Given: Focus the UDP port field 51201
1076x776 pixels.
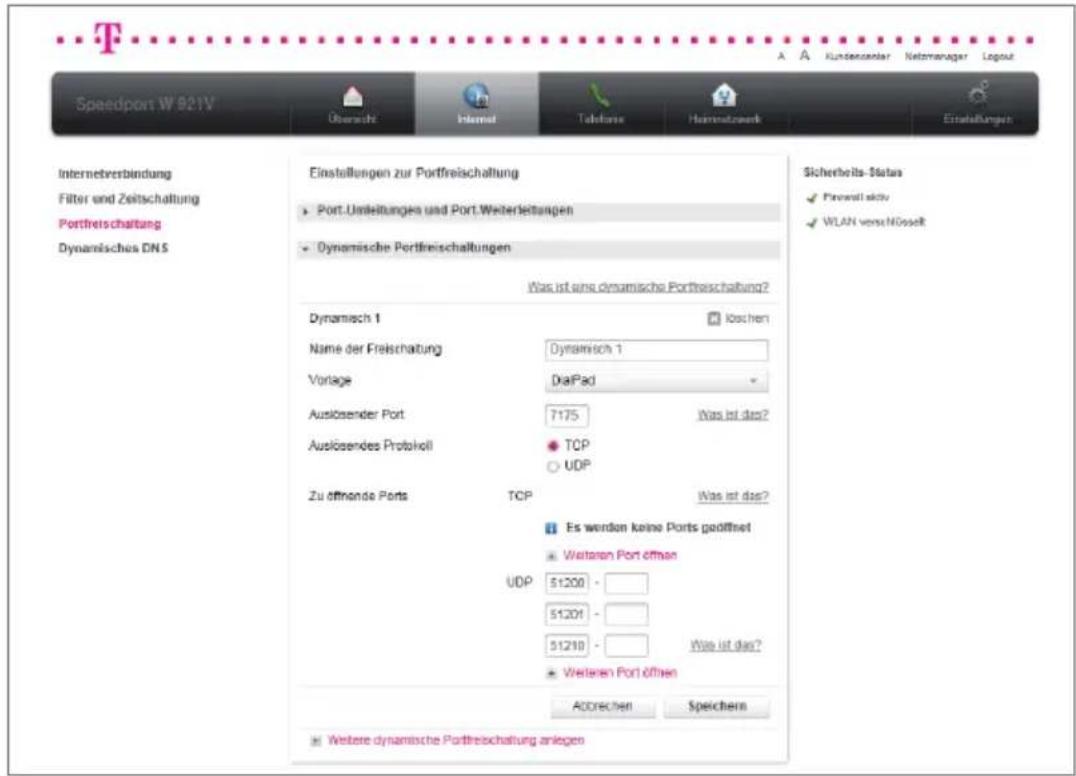Looking at the screenshot, I should 567,614.
